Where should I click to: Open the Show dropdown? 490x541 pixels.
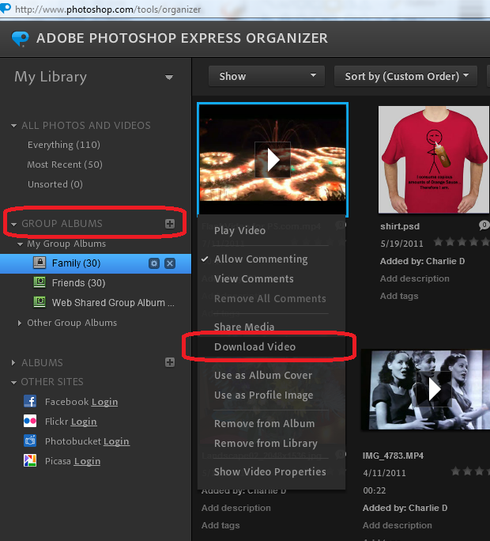pyautogui.click(x=266, y=76)
